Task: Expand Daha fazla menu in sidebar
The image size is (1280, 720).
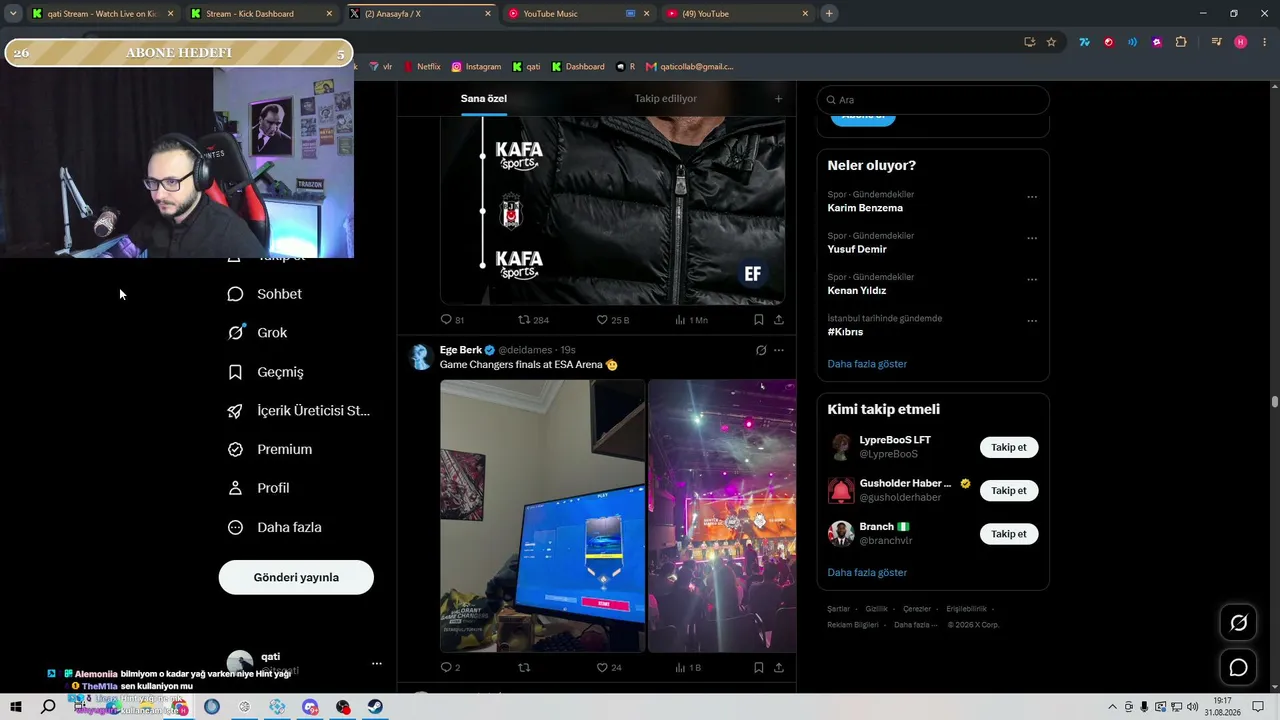Action: tap(274, 527)
